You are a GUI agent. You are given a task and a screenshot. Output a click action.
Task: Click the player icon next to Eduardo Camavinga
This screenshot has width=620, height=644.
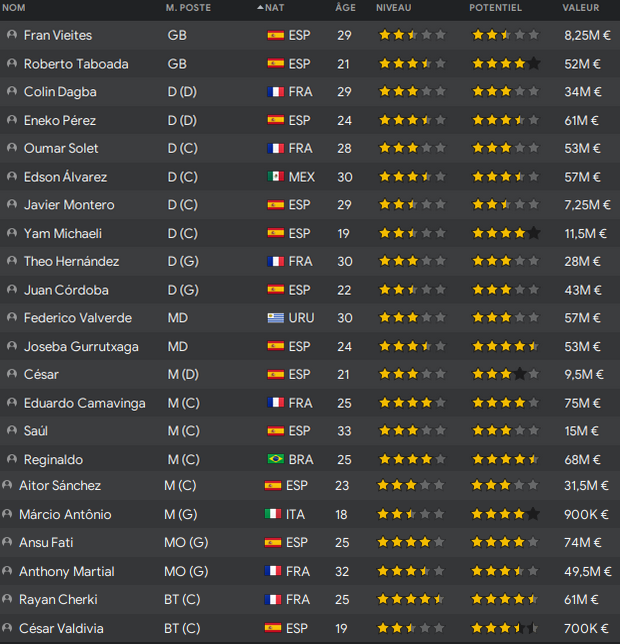click(12, 403)
